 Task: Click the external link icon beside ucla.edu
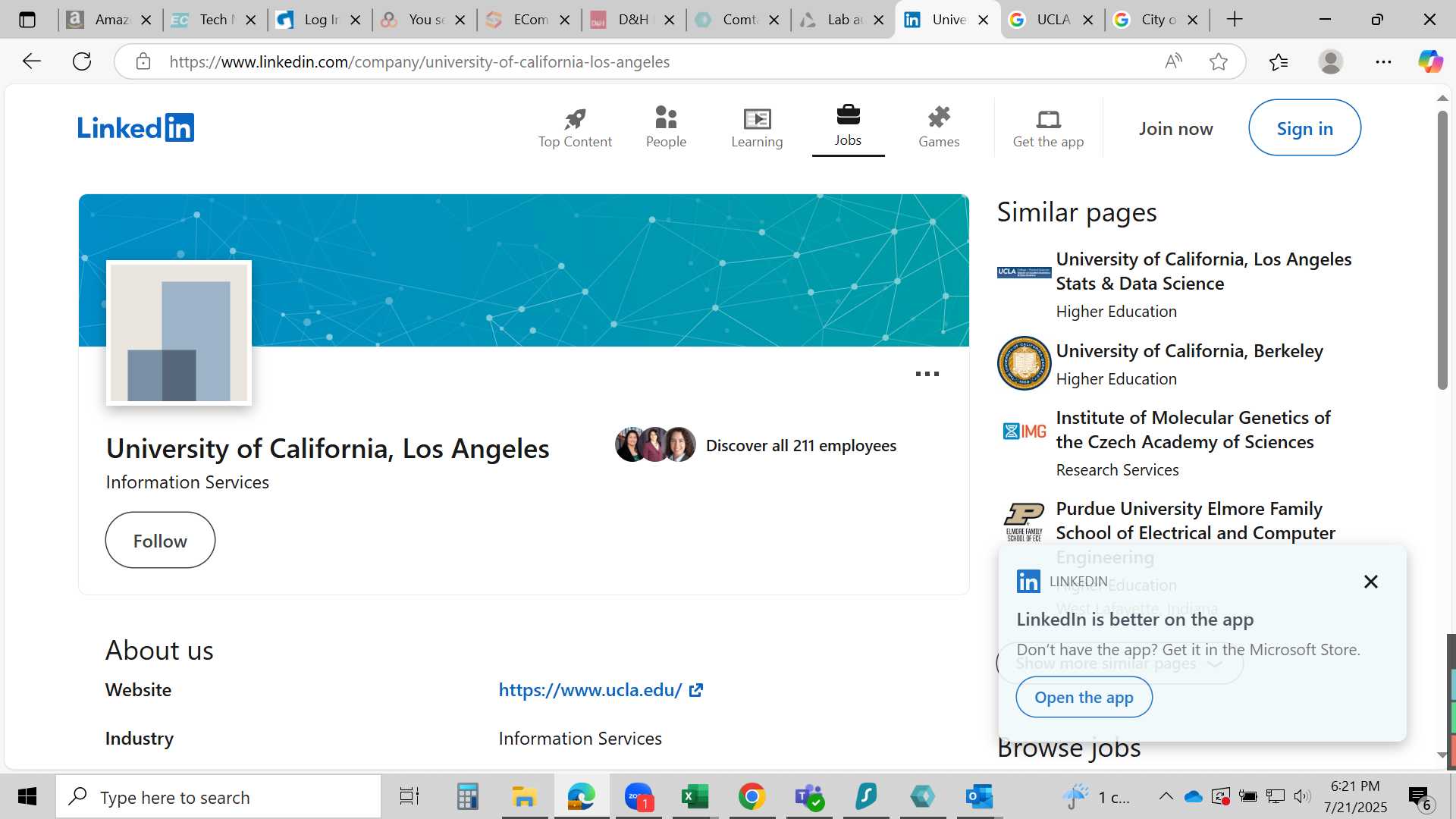click(696, 690)
